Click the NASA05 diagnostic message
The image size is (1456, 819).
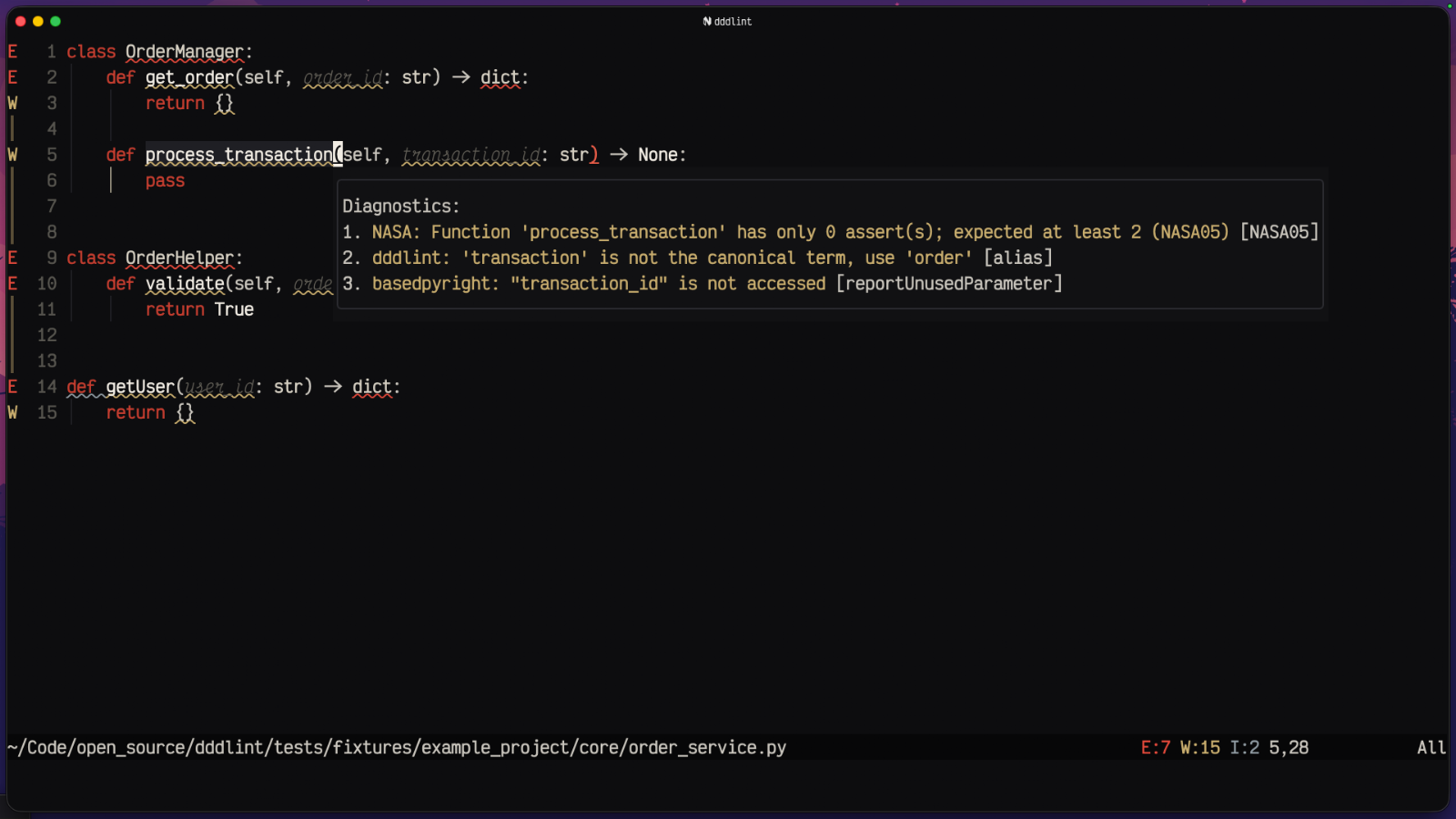pos(831,232)
